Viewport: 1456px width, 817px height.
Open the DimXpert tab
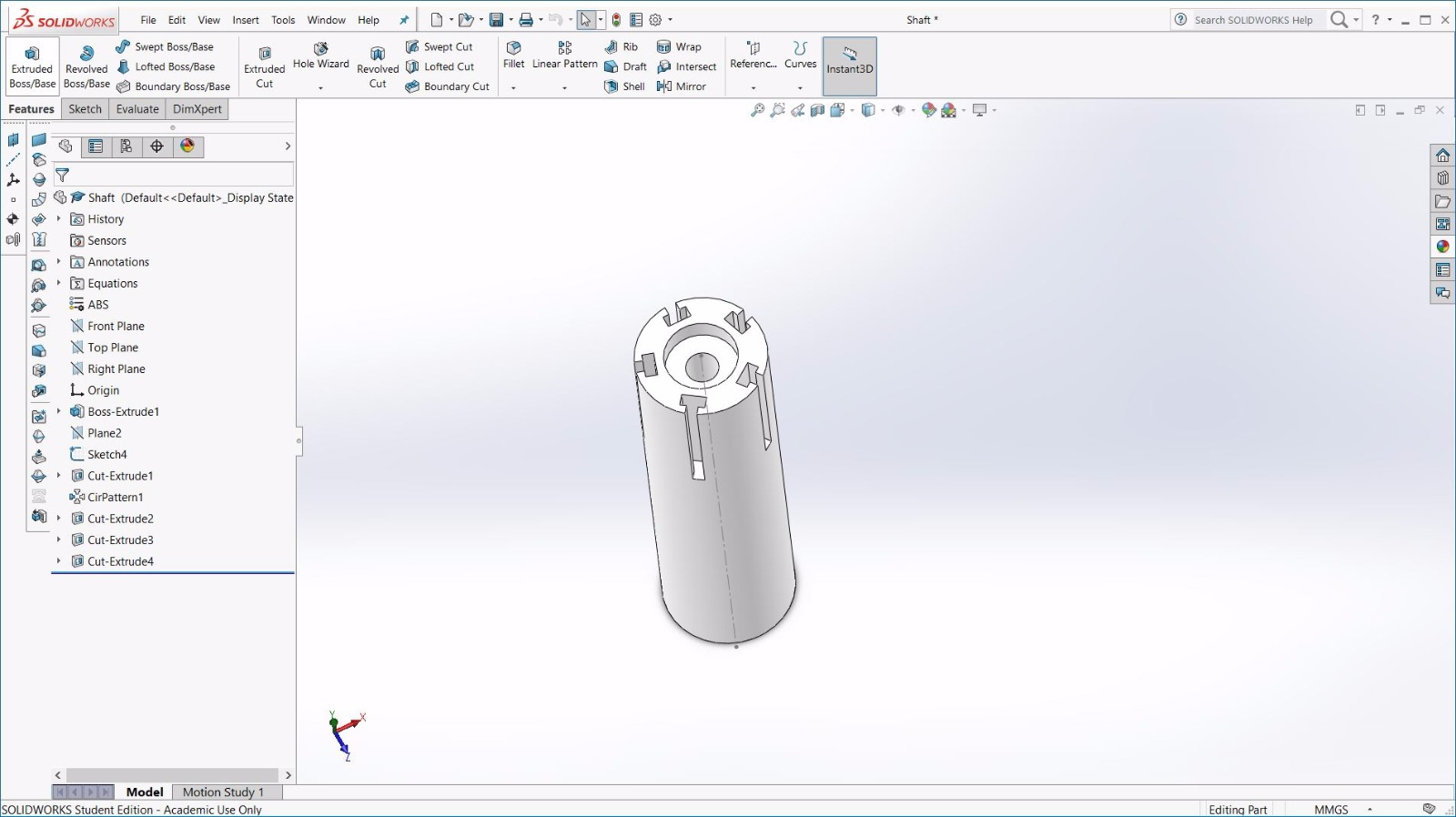point(197,109)
